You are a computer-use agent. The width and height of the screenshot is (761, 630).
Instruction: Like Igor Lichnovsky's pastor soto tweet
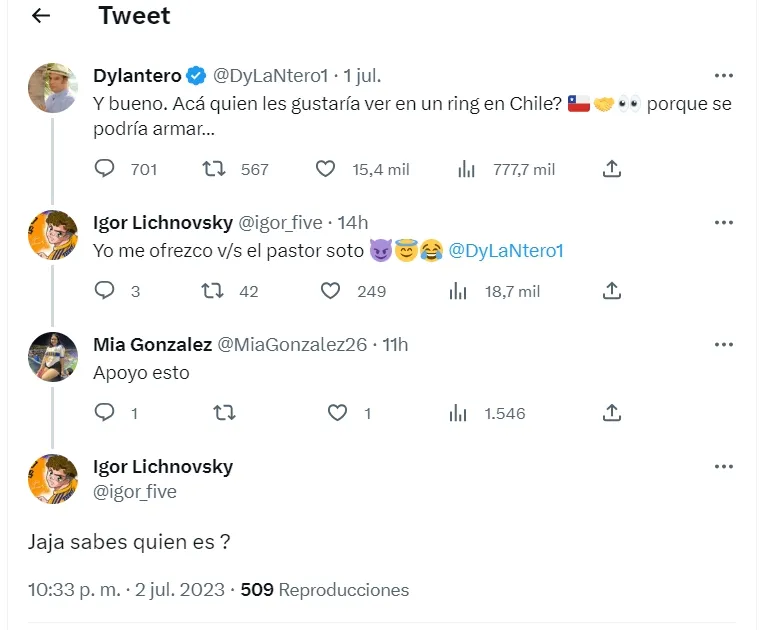point(331,291)
